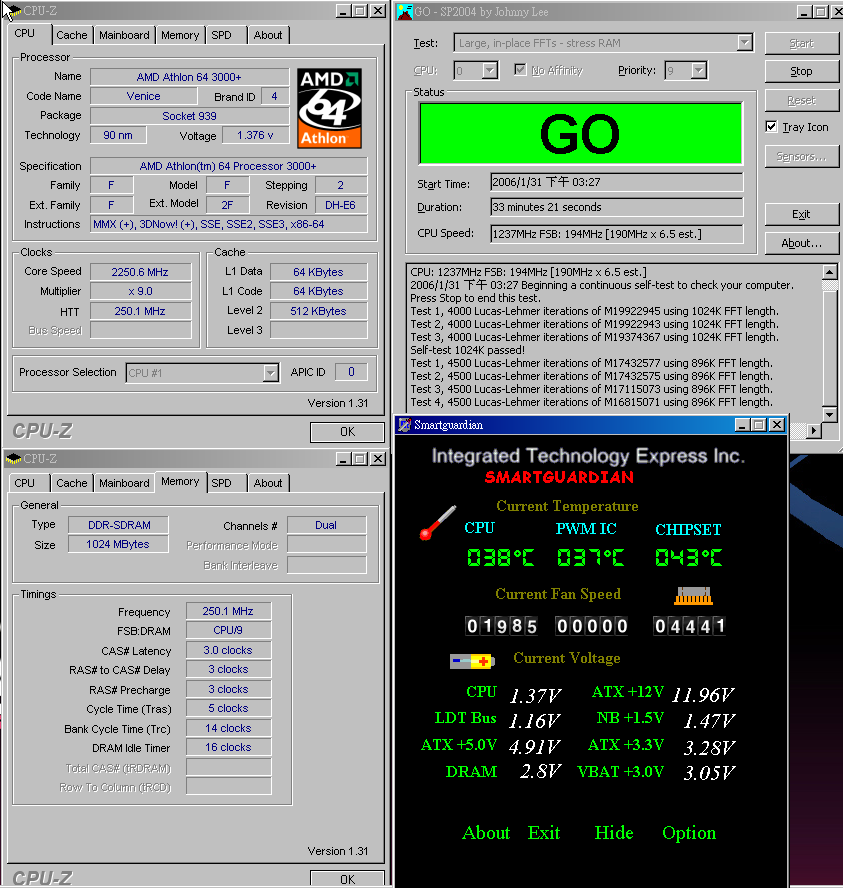Open the CPU number dropdown in SP2004

(490, 71)
